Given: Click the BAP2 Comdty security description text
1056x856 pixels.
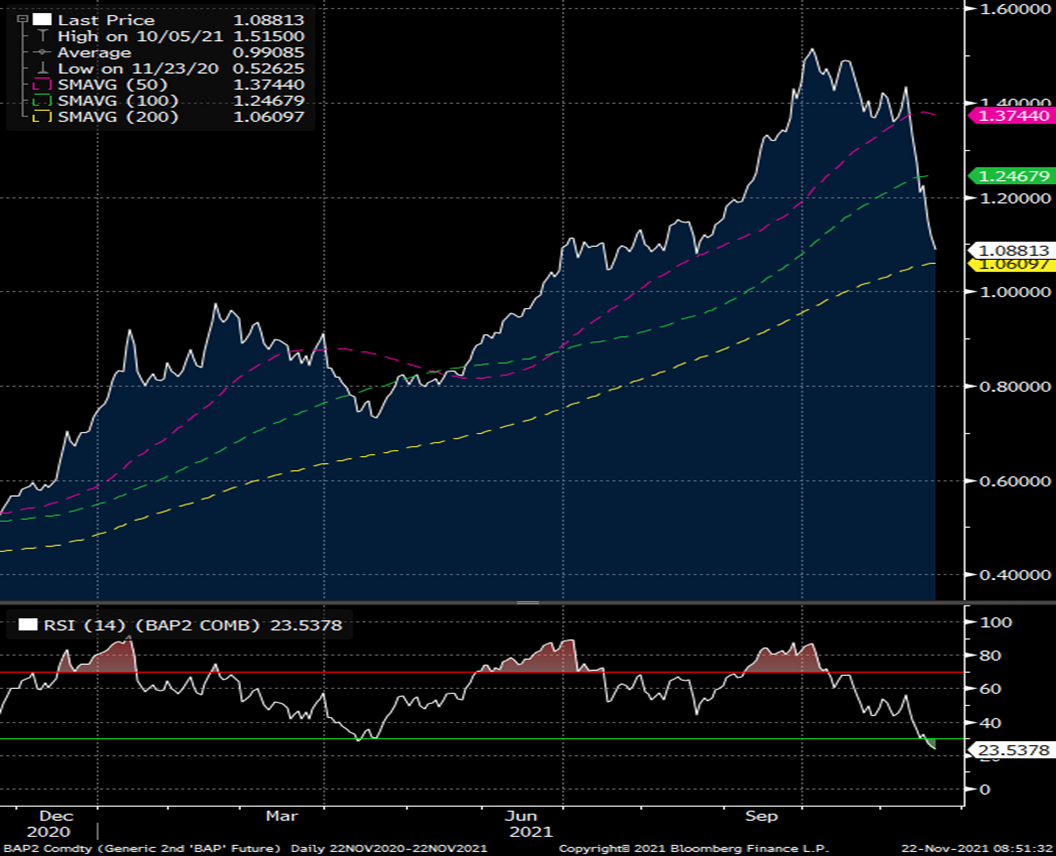Looking at the screenshot, I should [142, 849].
